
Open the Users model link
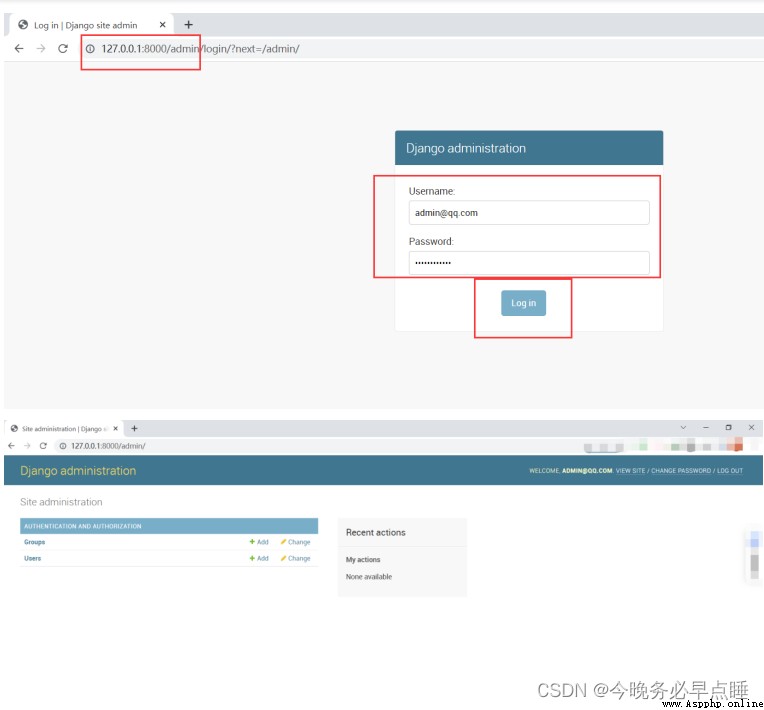pyautogui.click(x=33, y=558)
